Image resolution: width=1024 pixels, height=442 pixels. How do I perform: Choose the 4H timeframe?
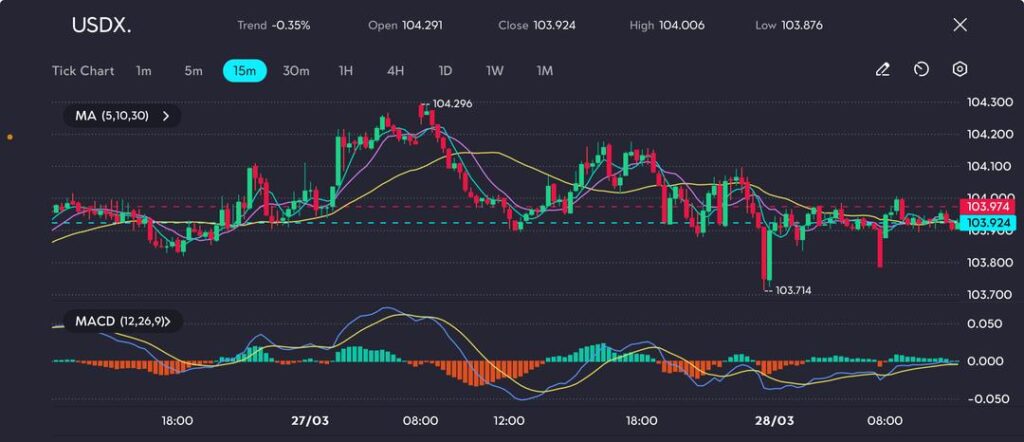396,71
